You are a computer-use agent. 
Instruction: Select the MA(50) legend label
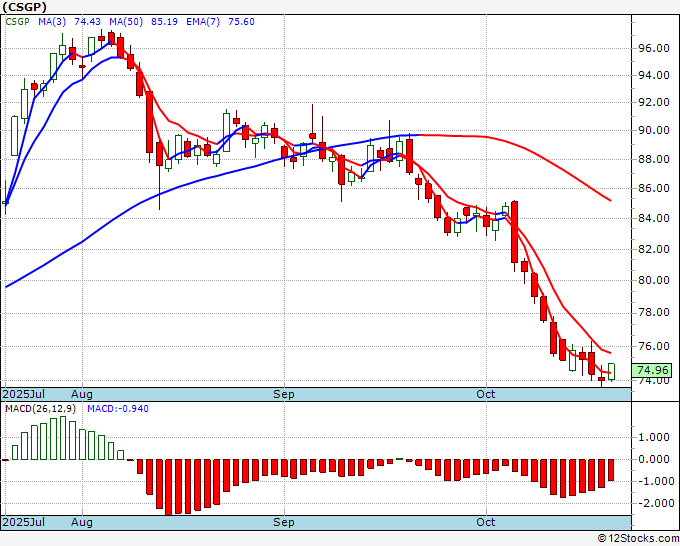pyautogui.click(x=126, y=22)
